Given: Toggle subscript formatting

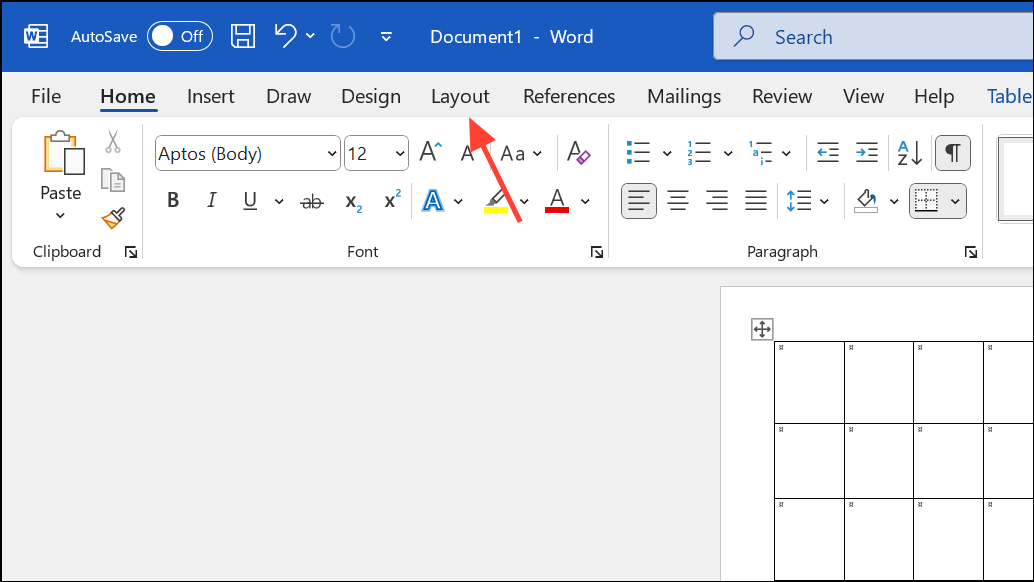Looking at the screenshot, I should click(x=353, y=202).
